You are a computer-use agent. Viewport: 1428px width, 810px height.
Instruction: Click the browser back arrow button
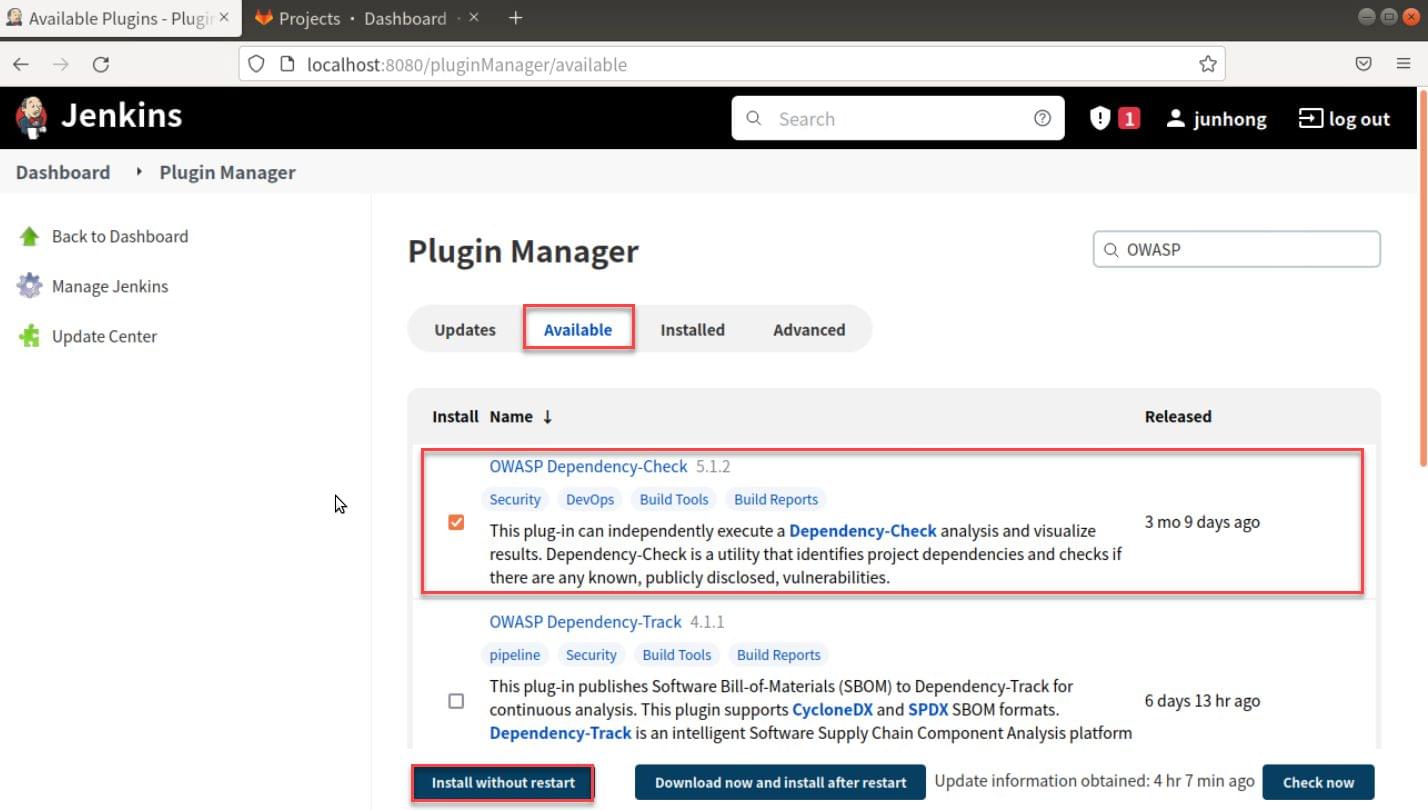pyautogui.click(x=21, y=64)
